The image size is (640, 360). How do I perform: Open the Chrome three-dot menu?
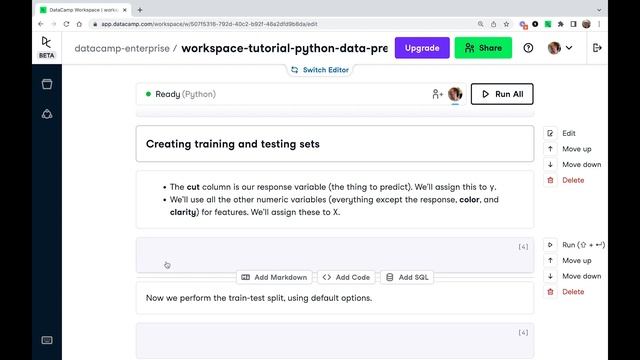pos(599,24)
